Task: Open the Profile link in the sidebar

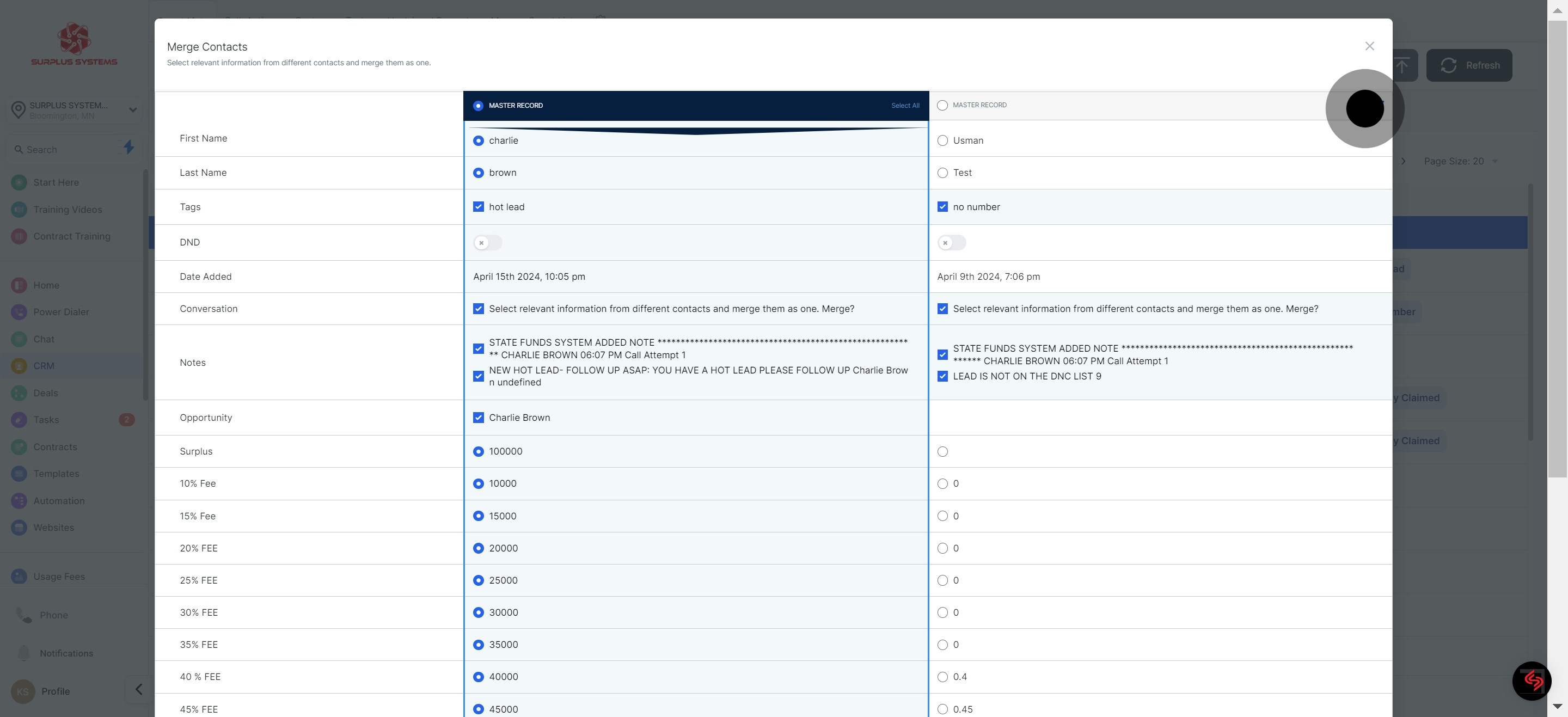Action: [x=56, y=691]
